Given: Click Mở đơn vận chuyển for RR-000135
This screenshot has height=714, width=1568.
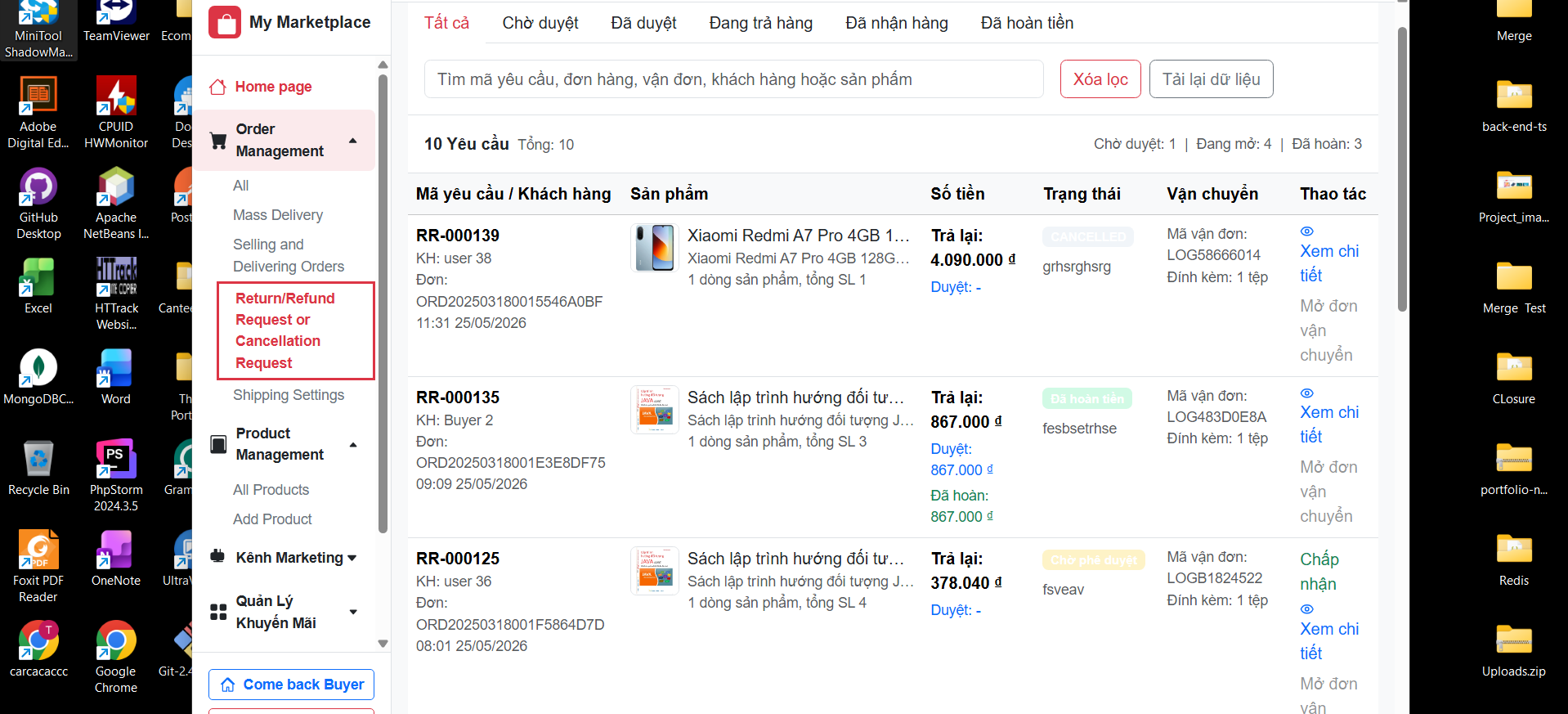Looking at the screenshot, I should 1328,492.
